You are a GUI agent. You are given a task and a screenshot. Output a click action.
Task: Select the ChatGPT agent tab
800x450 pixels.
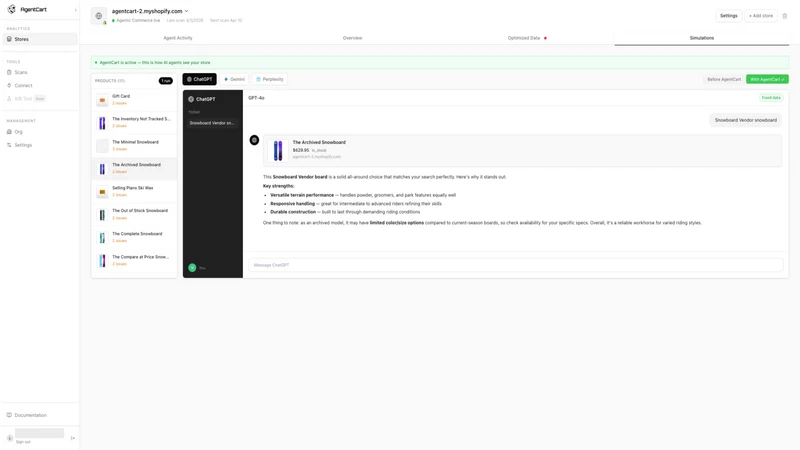click(199, 79)
